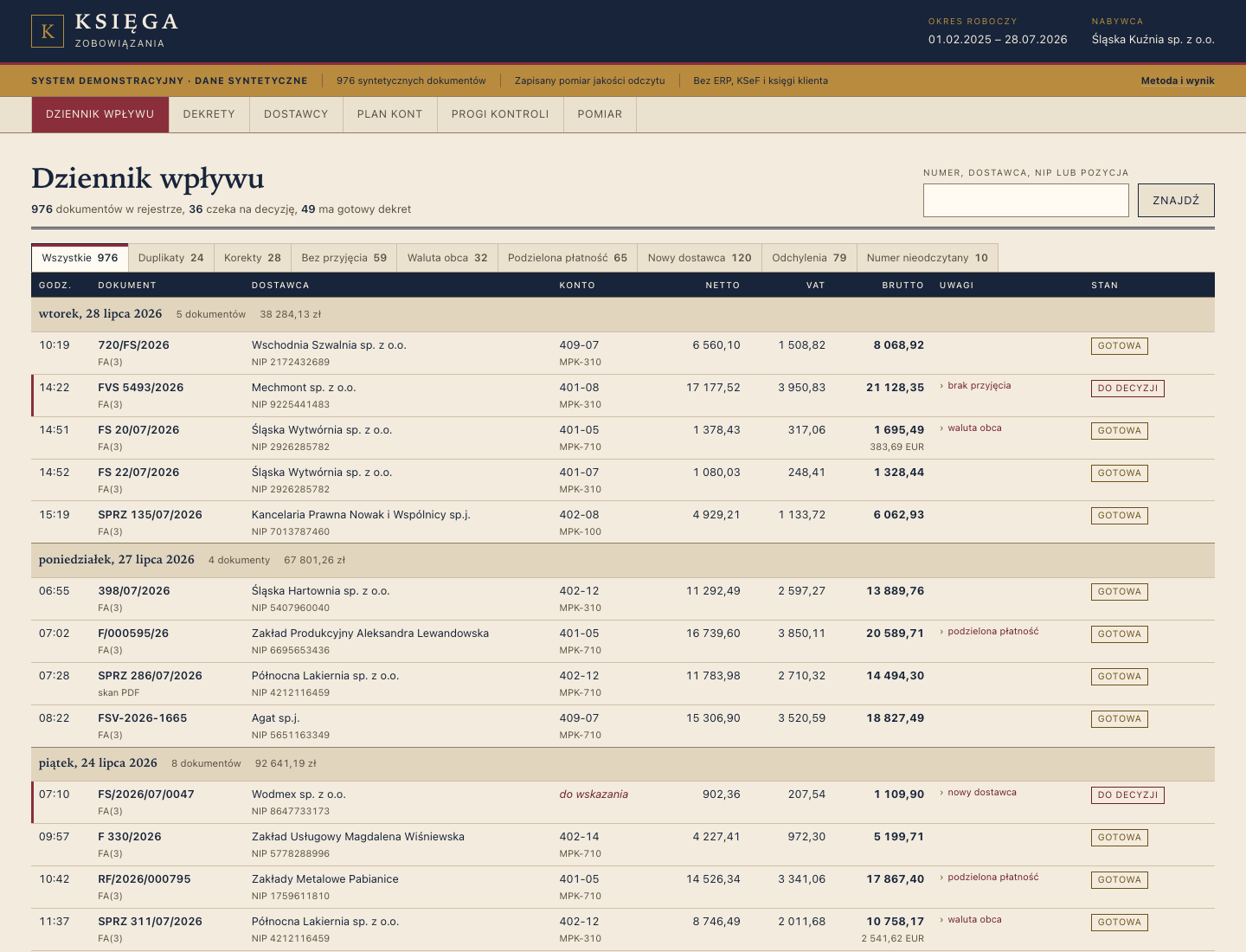Click the do wskazania account for Wodmex

point(594,794)
